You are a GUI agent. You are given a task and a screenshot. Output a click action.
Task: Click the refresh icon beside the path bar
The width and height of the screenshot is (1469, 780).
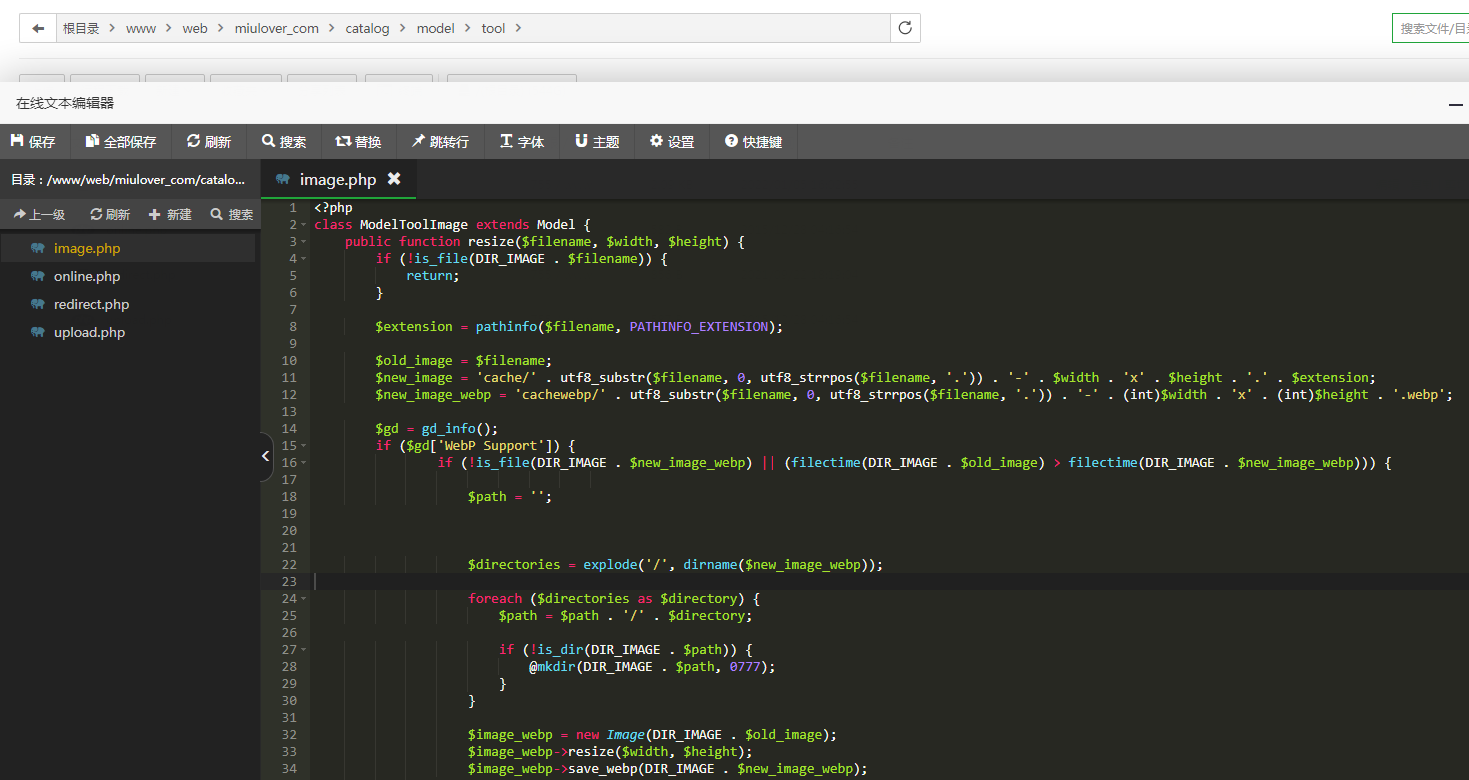coord(905,28)
